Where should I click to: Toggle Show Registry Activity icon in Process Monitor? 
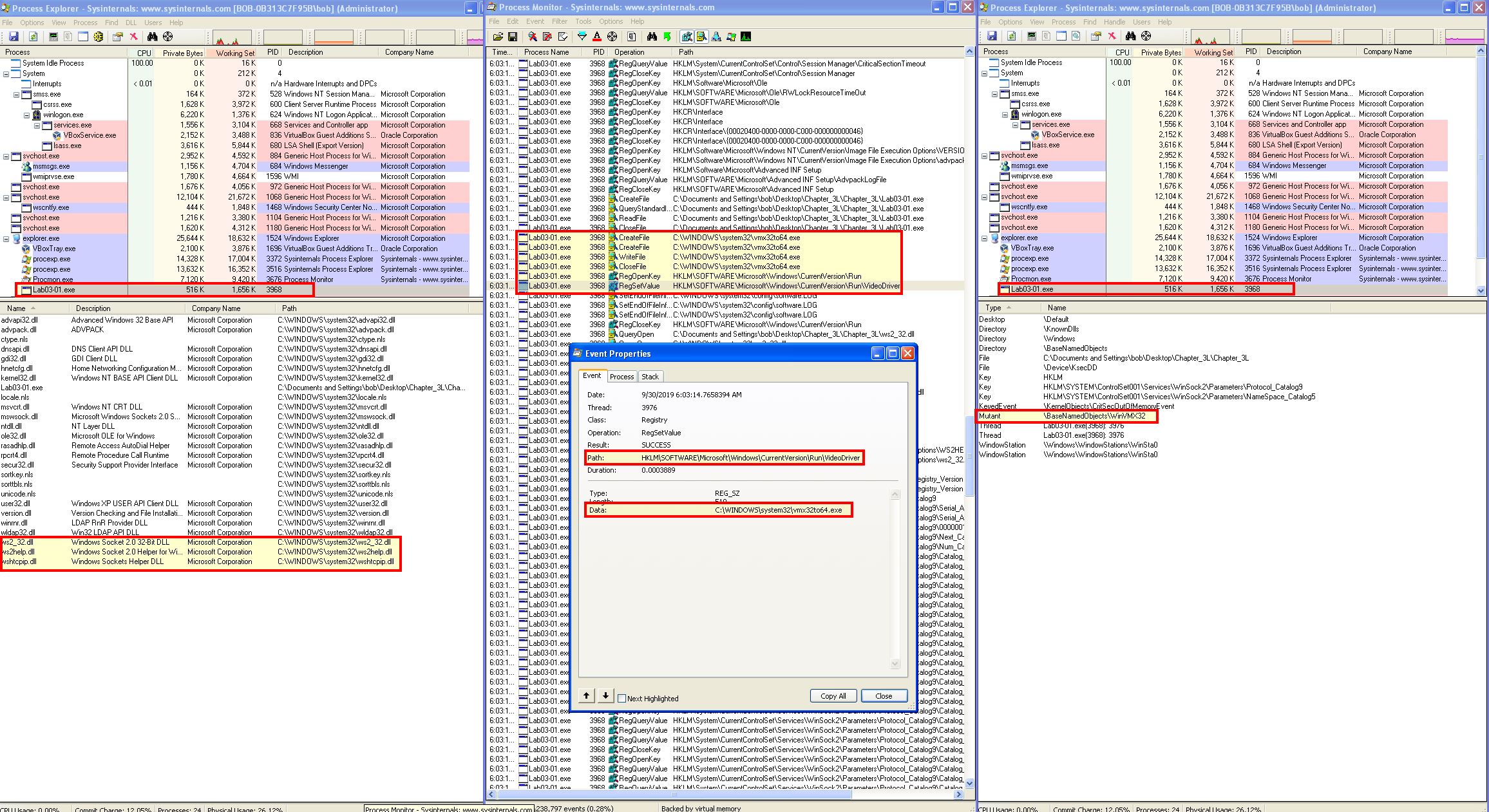click(687, 37)
